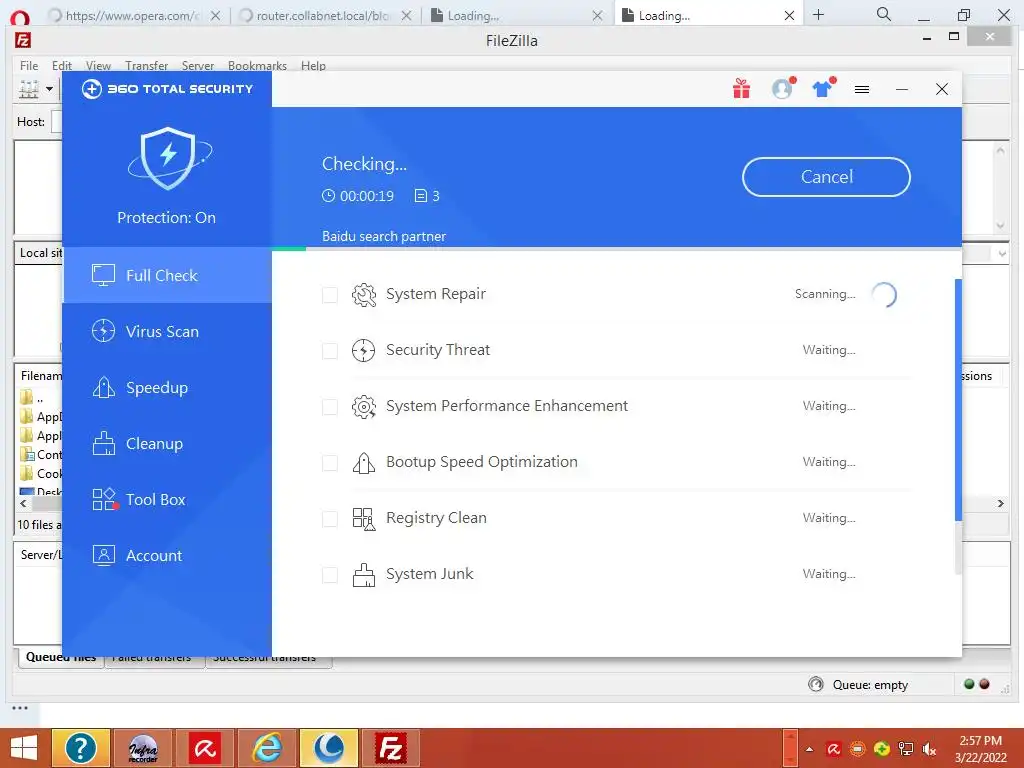The width and height of the screenshot is (1024, 768).
Task: Click the scan progress bar
Action: [x=616, y=249]
